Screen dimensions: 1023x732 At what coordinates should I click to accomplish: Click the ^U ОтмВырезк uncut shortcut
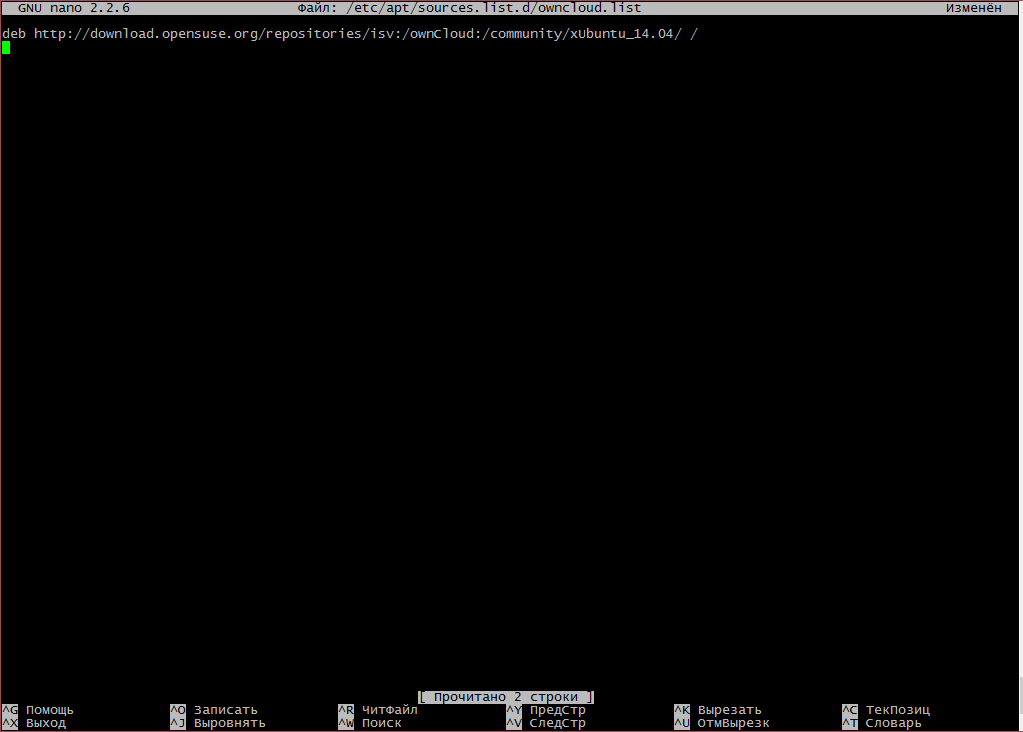click(722, 723)
